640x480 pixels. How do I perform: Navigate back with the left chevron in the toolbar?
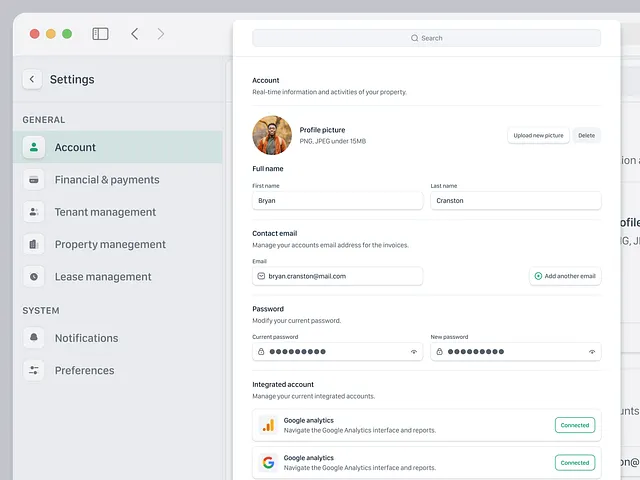[135, 34]
